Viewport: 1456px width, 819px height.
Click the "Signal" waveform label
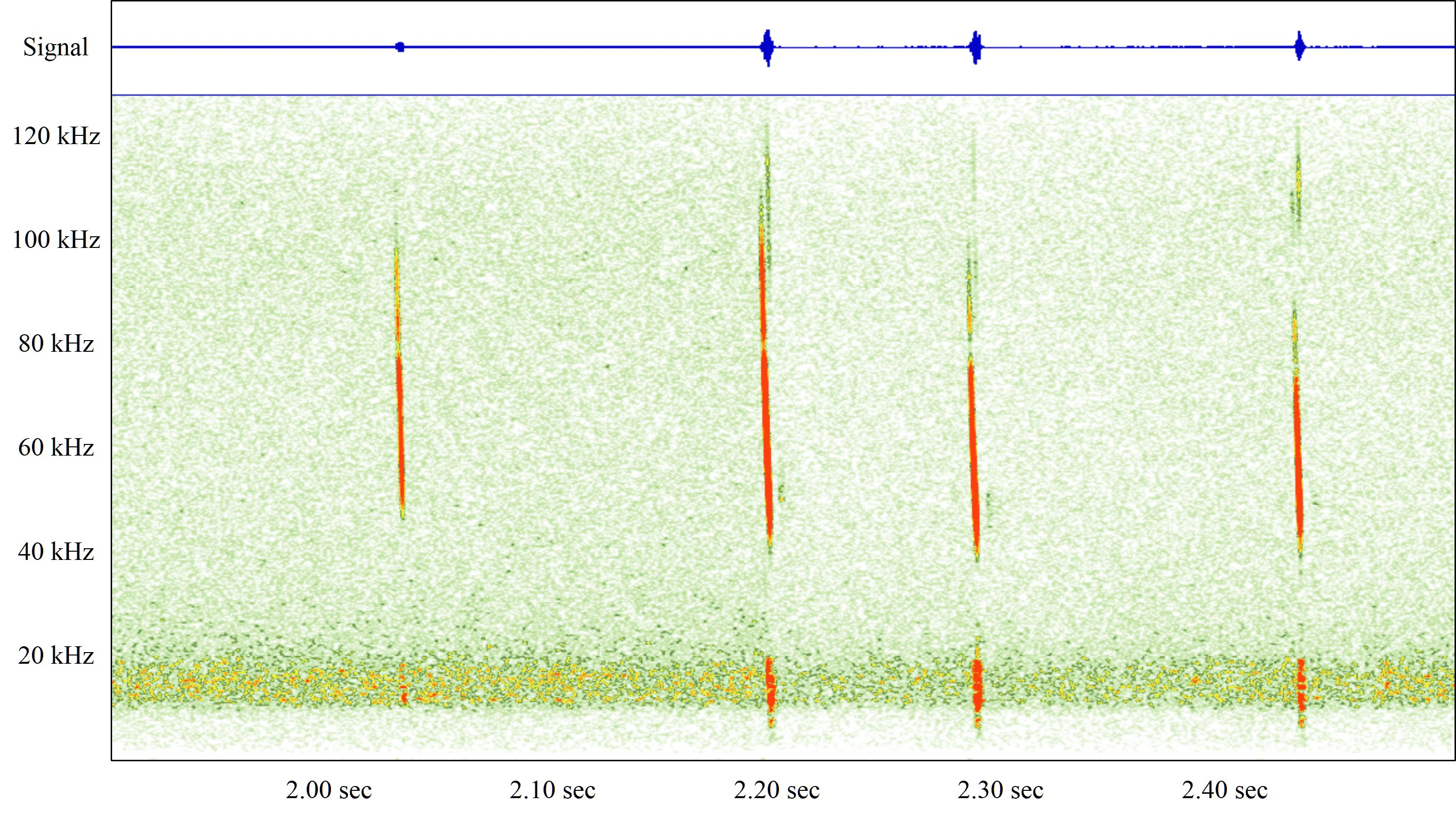[55, 47]
